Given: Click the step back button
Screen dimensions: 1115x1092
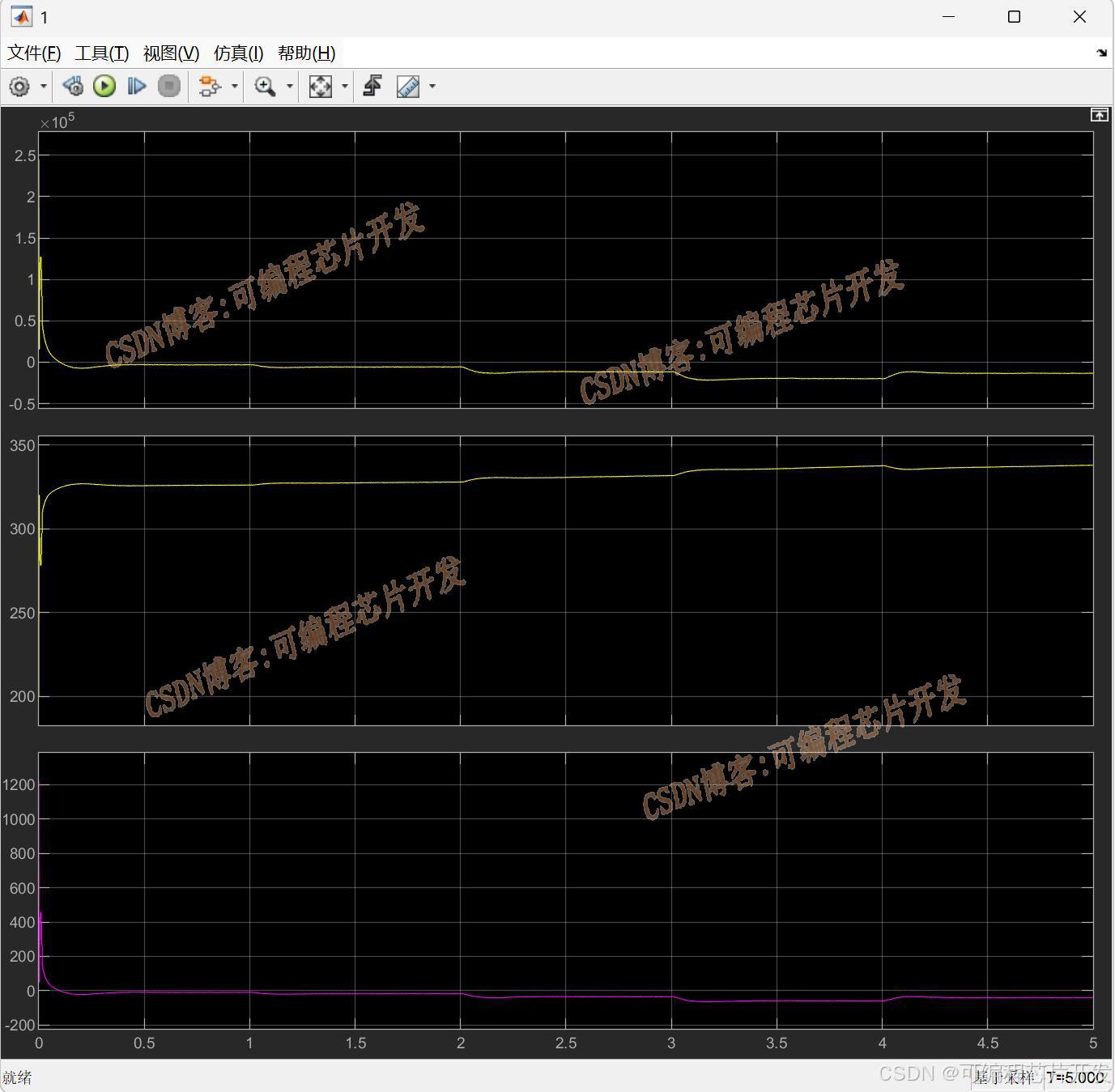Looking at the screenshot, I should click(73, 86).
